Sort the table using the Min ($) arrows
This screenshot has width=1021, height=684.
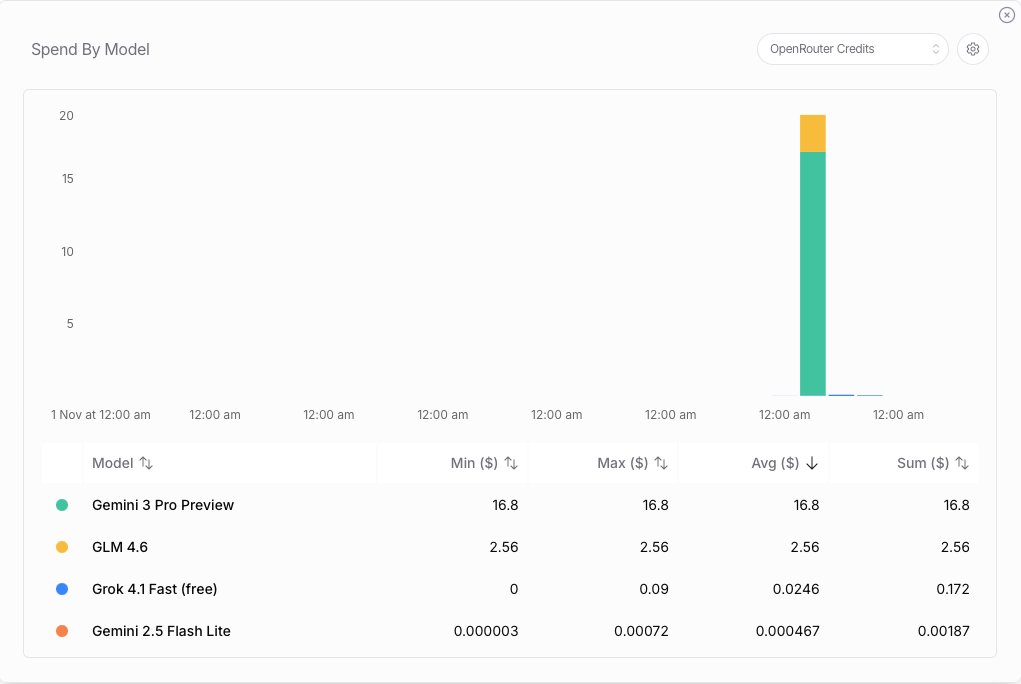click(510, 463)
